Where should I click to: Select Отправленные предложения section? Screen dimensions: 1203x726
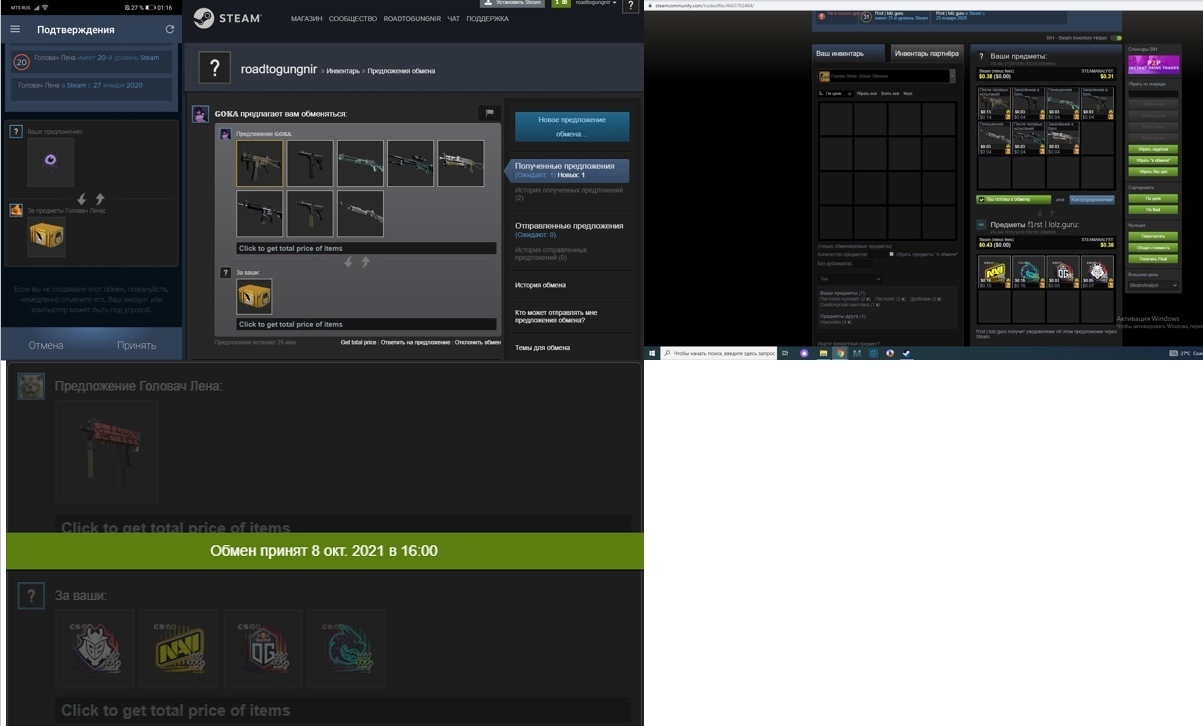pos(569,230)
